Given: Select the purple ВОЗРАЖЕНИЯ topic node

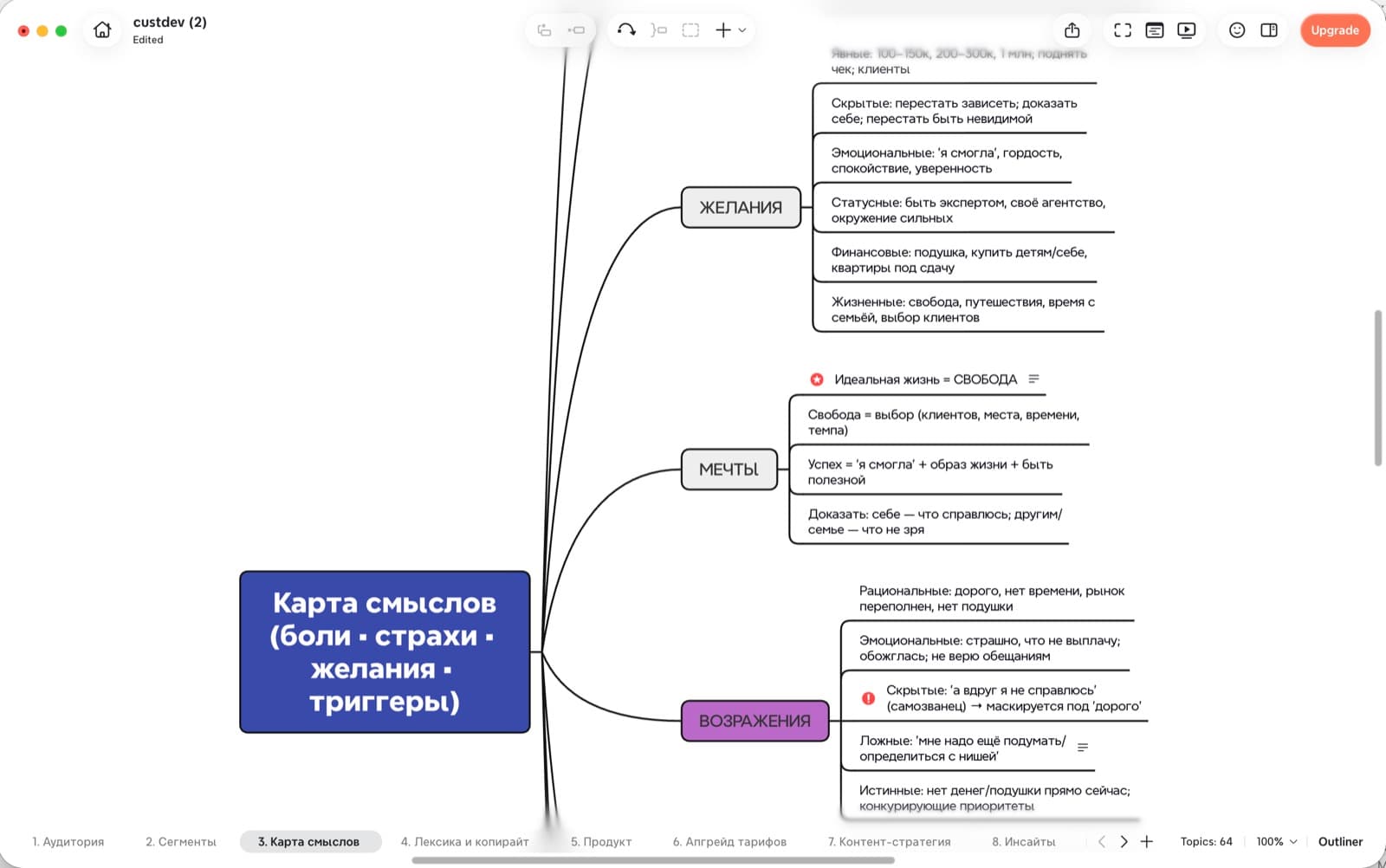Looking at the screenshot, I should coord(755,721).
